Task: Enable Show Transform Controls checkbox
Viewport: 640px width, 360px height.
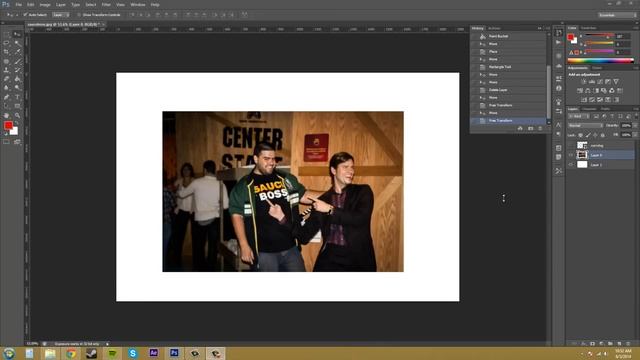Action: [79, 15]
